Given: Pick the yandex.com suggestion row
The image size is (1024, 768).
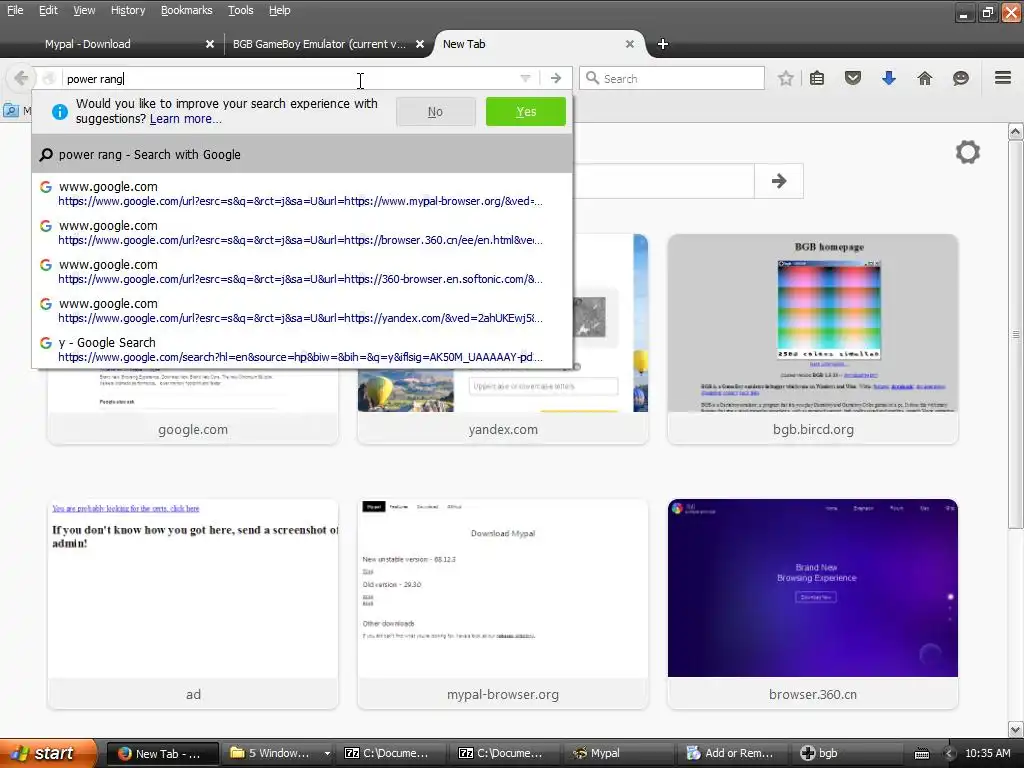Looking at the screenshot, I should (302, 311).
